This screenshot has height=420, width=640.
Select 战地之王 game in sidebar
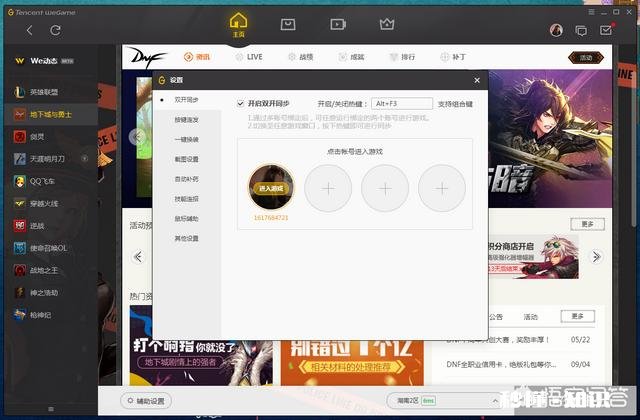coord(51,270)
